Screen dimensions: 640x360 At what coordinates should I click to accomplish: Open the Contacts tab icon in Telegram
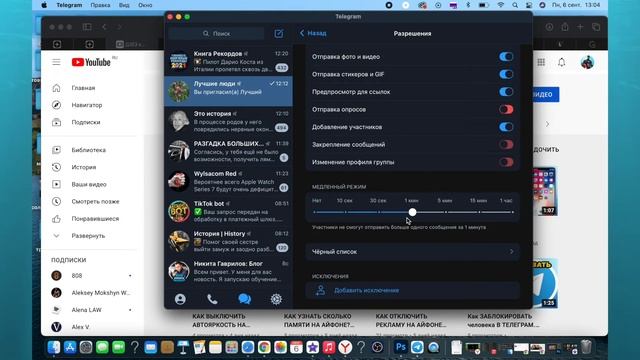[x=180, y=299]
